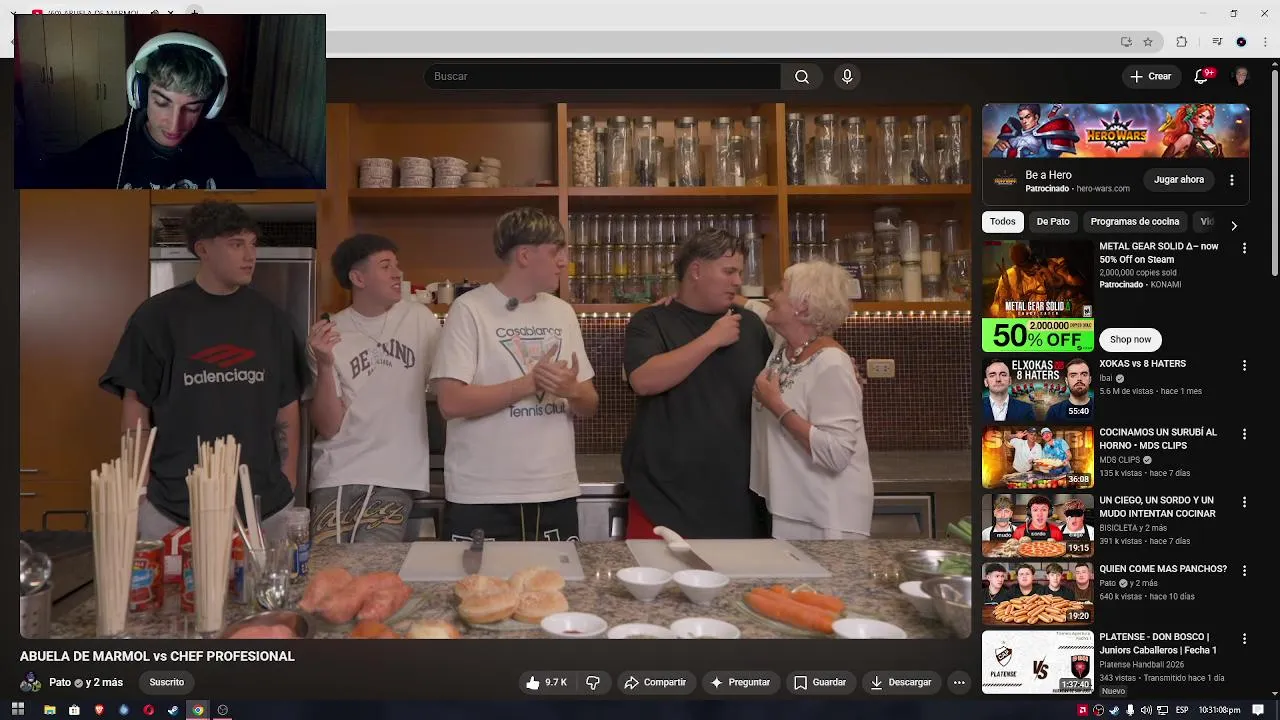The width and height of the screenshot is (1280, 720).
Task: Open the network tray icon
Action: click(x=1162, y=711)
